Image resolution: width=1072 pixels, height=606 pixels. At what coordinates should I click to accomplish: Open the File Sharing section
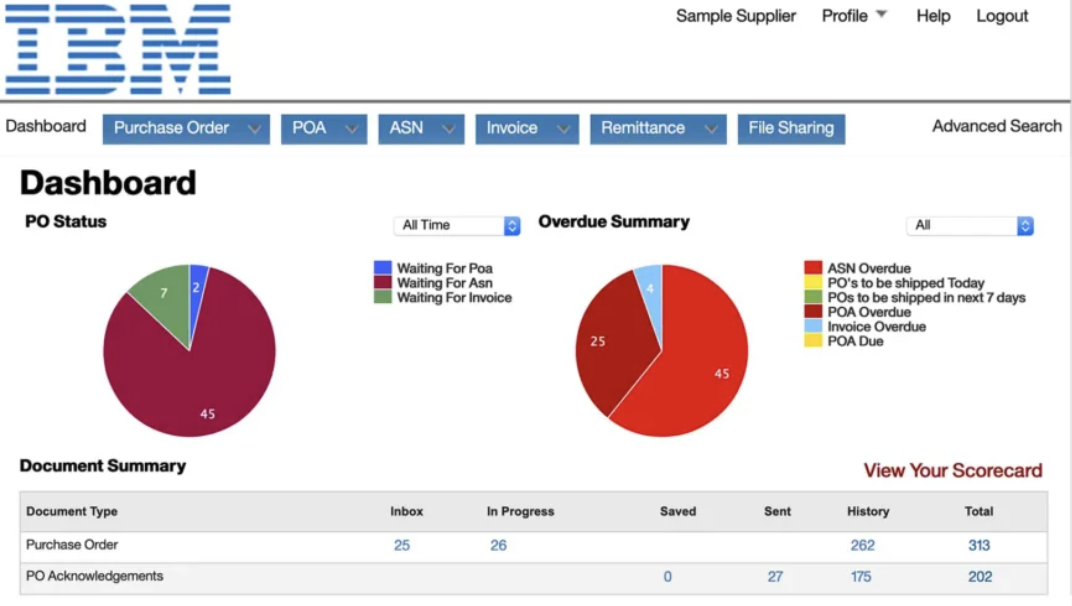791,128
